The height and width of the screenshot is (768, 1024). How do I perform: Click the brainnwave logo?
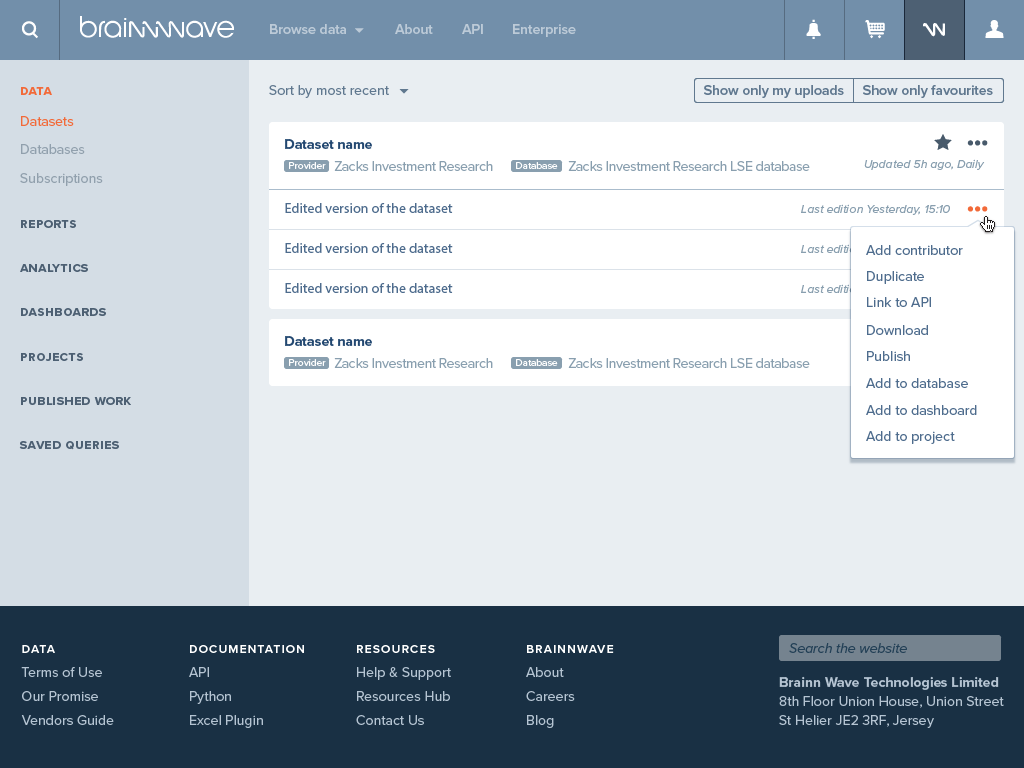[x=157, y=28]
